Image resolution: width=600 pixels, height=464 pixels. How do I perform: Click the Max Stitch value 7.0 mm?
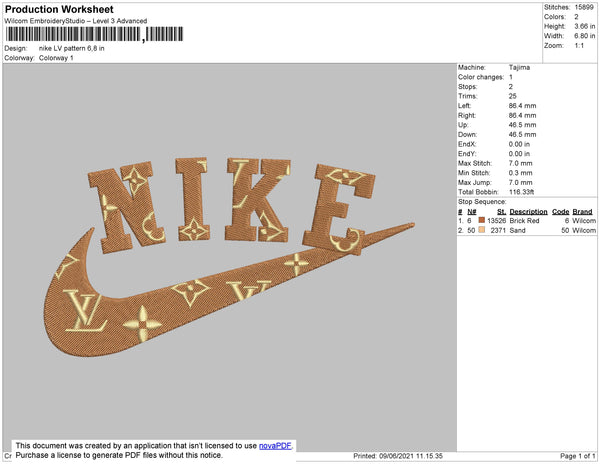point(520,163)
